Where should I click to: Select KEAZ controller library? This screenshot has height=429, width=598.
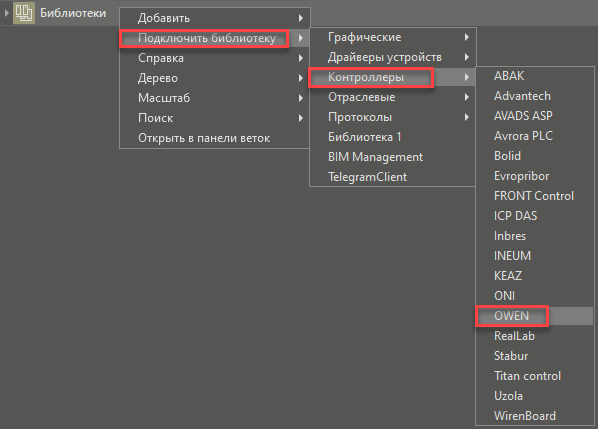(x=535, y=276)
